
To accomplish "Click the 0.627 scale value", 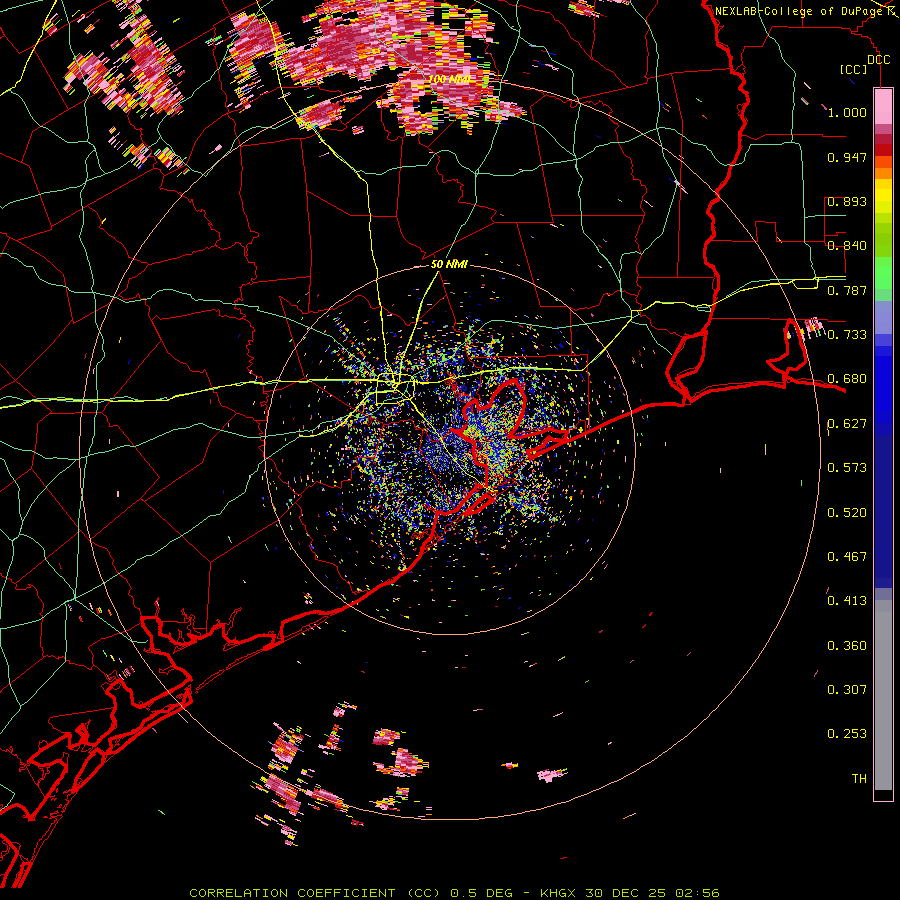I will (x=847, y=424).
